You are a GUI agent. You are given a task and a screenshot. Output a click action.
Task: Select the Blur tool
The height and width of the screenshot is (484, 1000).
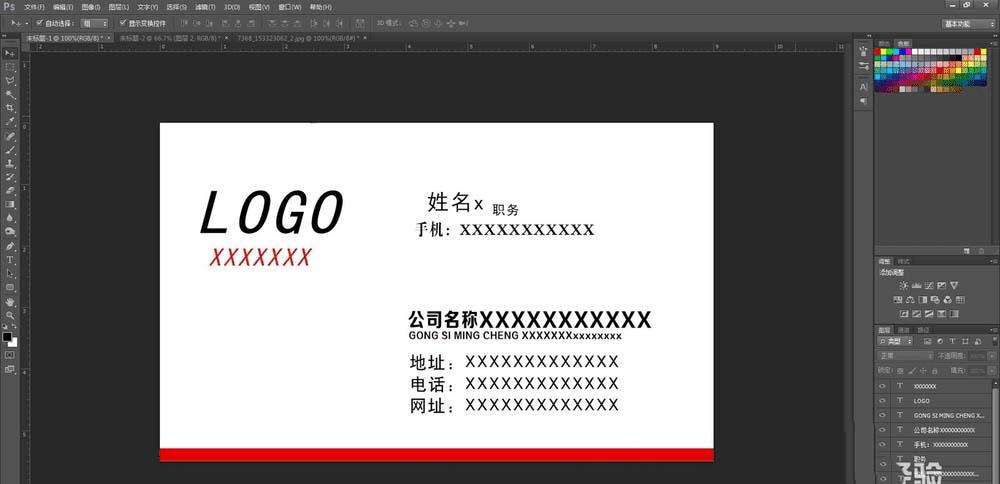10,218
